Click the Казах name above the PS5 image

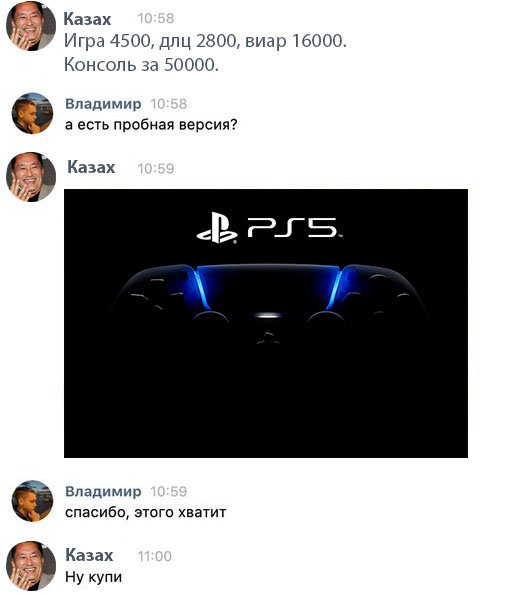point(91,167)
